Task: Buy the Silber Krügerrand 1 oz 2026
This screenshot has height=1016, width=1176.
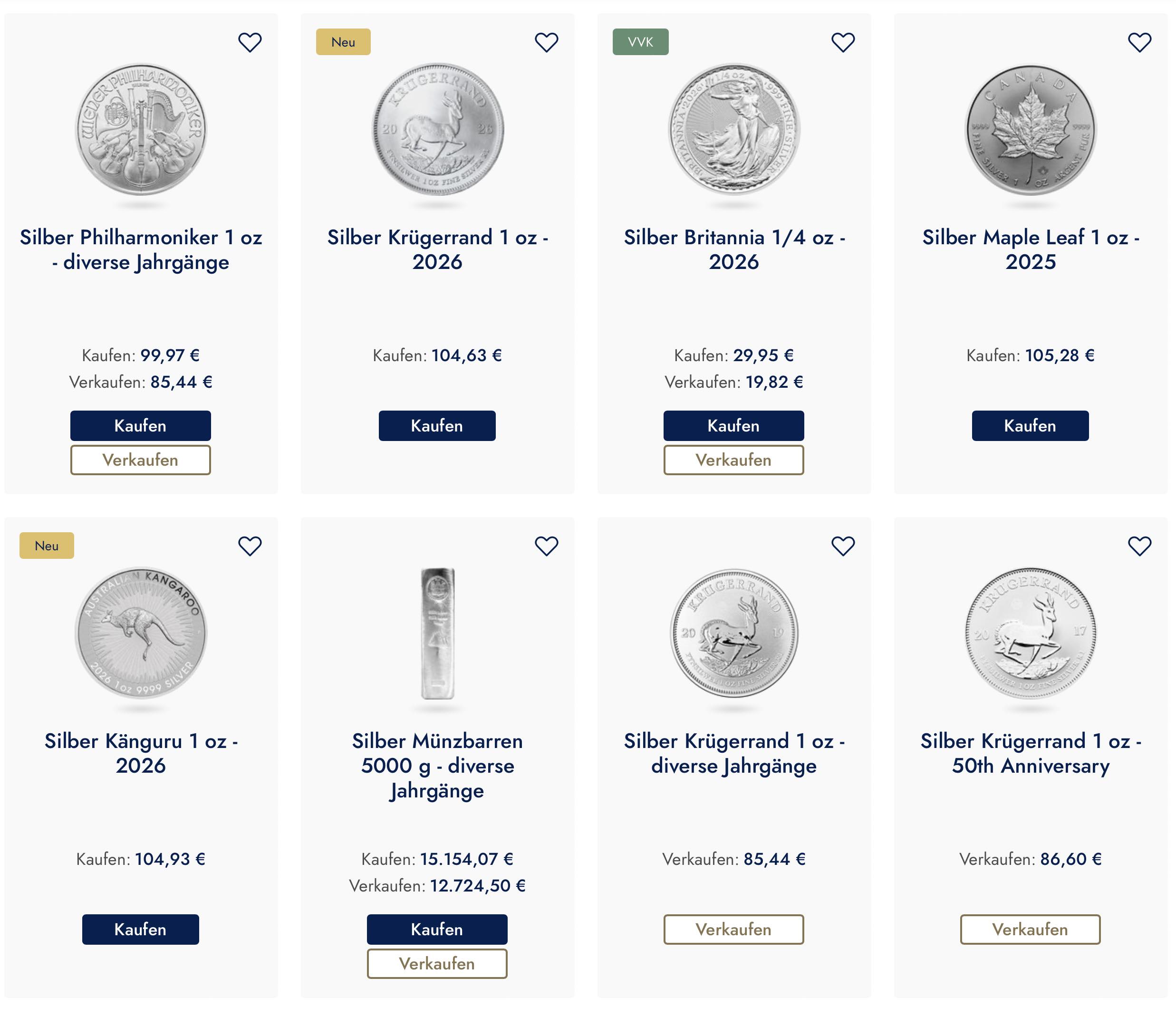Action: coord(437,425)
